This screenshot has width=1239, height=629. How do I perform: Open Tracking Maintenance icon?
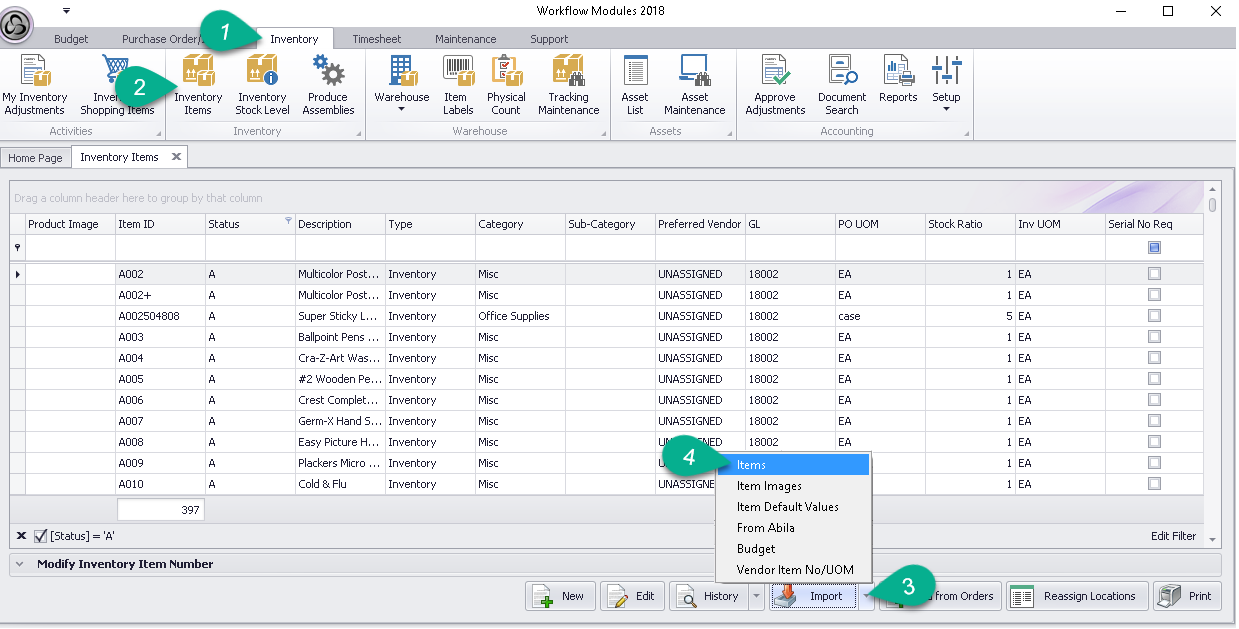pos(568,85)
